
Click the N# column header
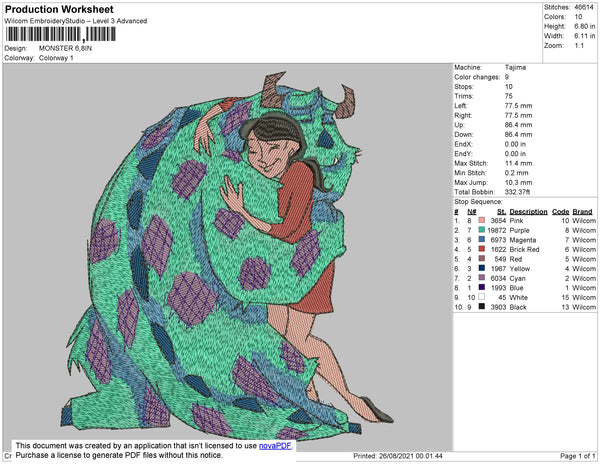[x=471, y=212]
